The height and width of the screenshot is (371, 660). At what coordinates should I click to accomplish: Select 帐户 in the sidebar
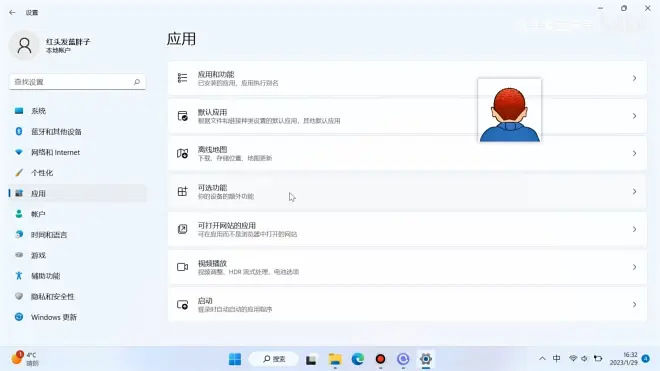pyautogui.click(x=77, y=214)
